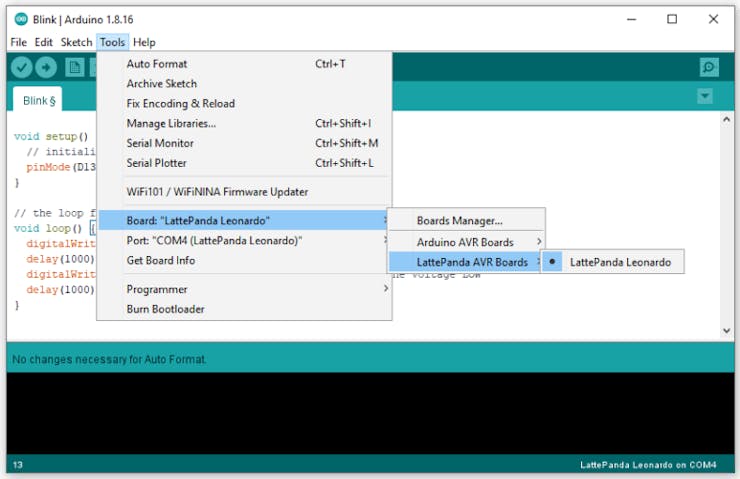The height and width of the screenshot is (479, 740).
Task: Maximize the Arduino window
Action: [672, 19]
